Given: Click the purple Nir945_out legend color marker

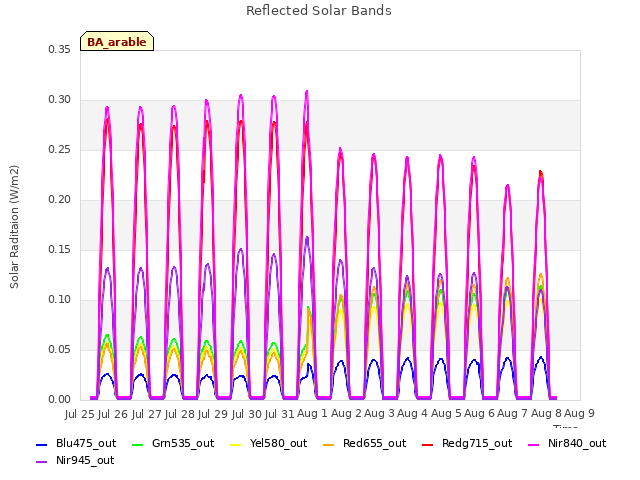Looking at the screenshot, I should coord(42,462).
